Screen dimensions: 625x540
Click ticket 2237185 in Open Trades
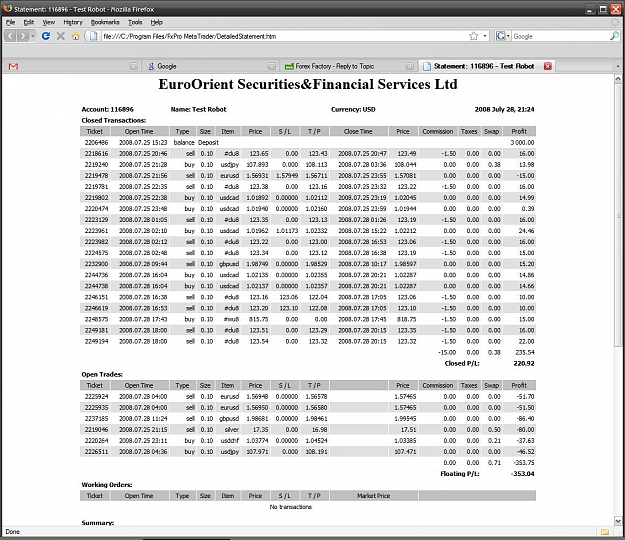(x=96, y=418)
